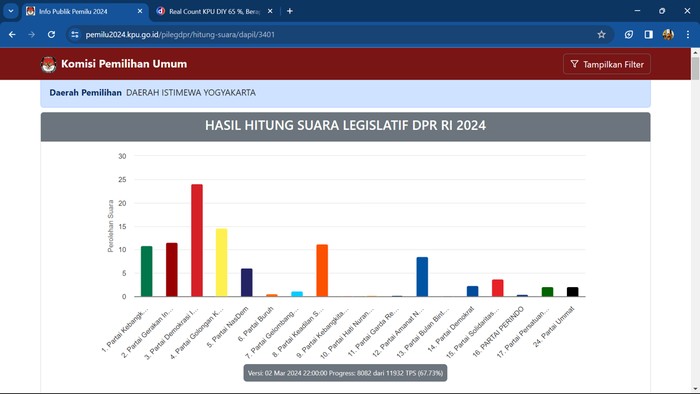Image resolution: width=700 pixels, height=394 pixels.
Task: Click orange Partai Keadilan Sejahtera bar
Action: (x=322, y=270)
